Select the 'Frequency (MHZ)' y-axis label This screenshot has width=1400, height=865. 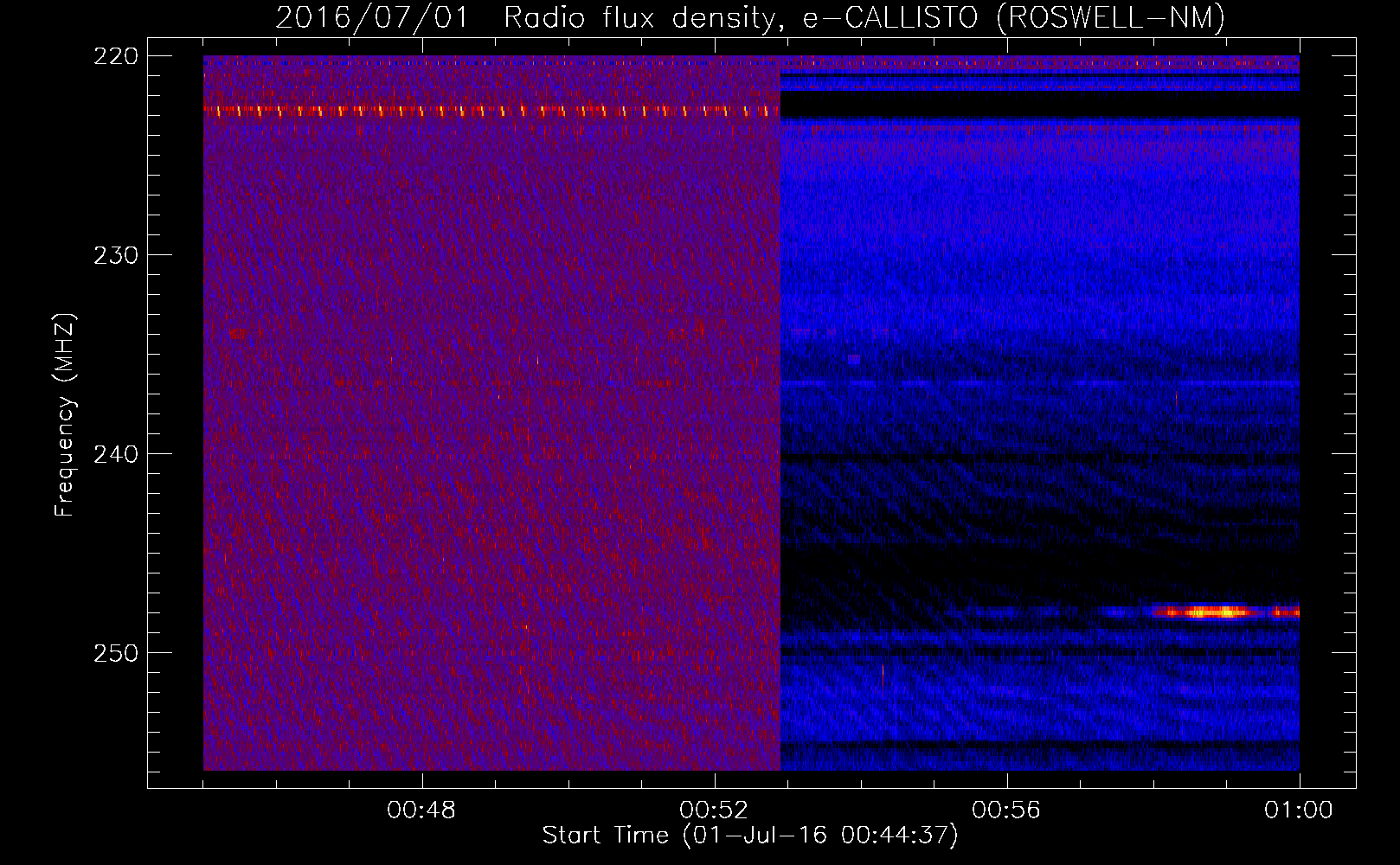pos(65,415)
